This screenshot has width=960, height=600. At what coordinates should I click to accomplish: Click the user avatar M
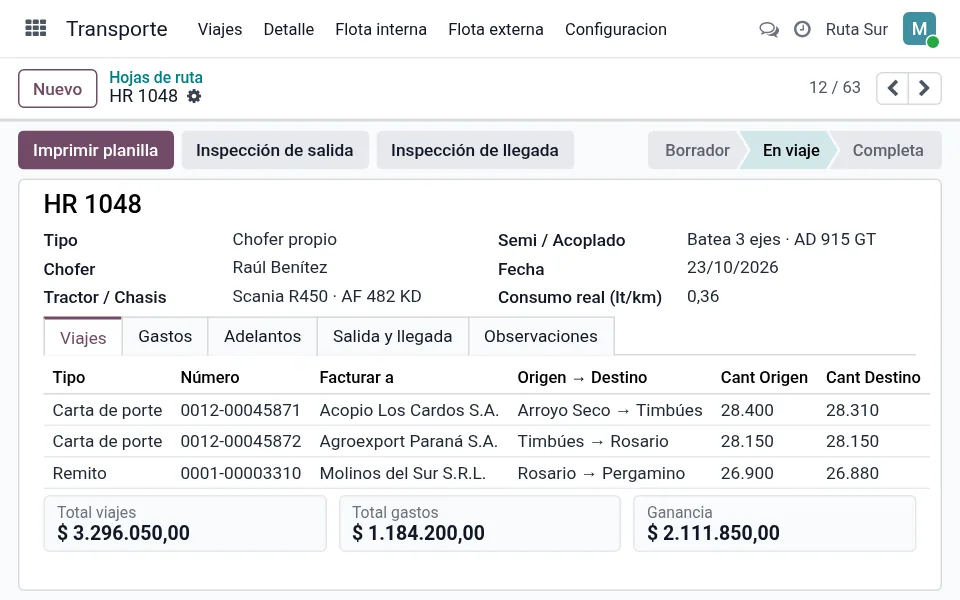920,29
